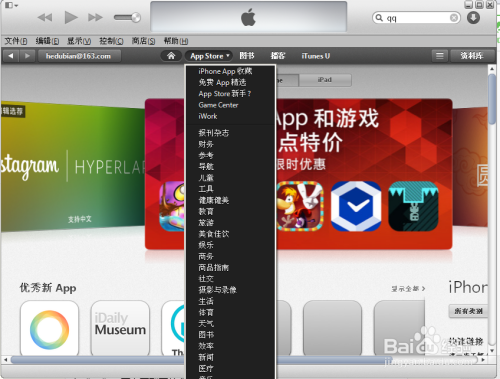Open the 帮助 menu
This screenshot has width=500, height=379.
176,41
